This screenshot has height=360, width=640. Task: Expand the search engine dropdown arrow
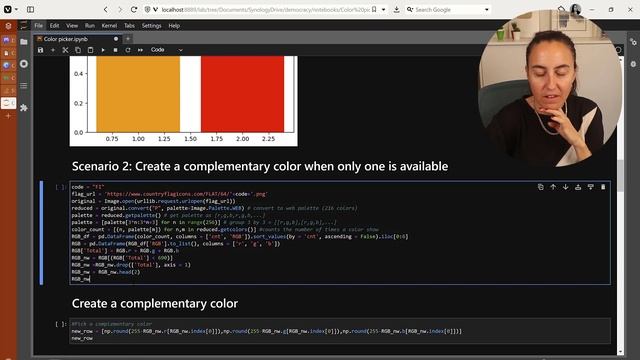(x=487, y=9)
